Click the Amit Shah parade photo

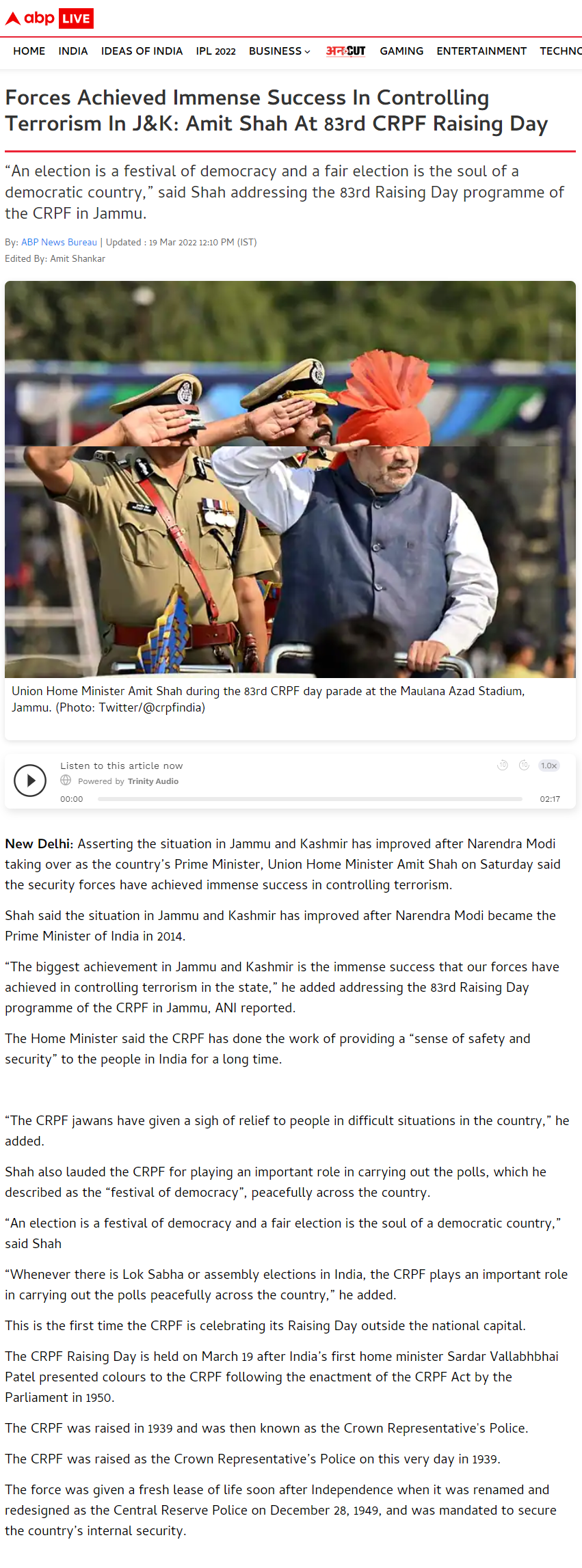coord(290,479)
